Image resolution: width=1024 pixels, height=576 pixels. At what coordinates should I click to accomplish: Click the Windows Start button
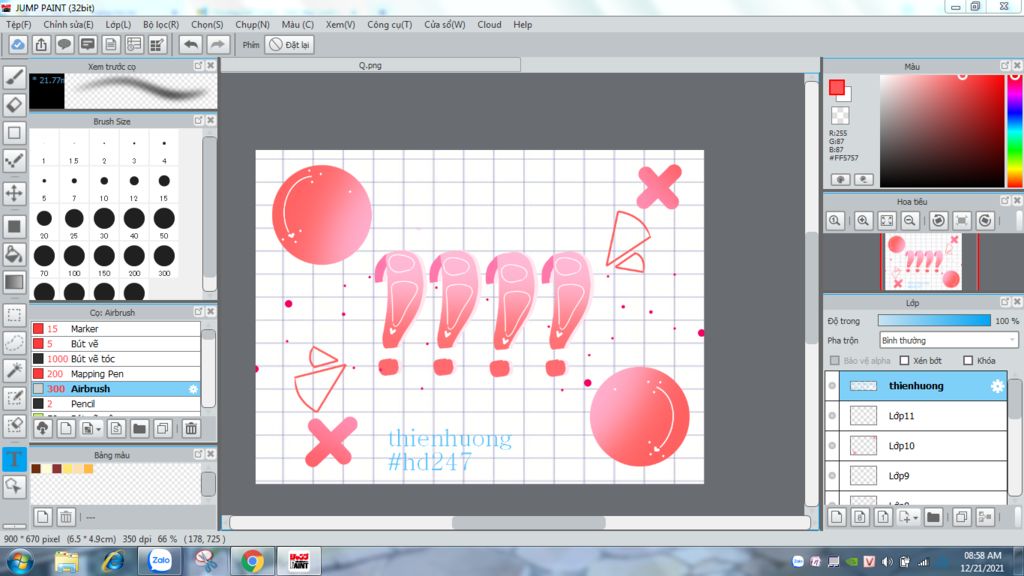(x=21, y=561)
